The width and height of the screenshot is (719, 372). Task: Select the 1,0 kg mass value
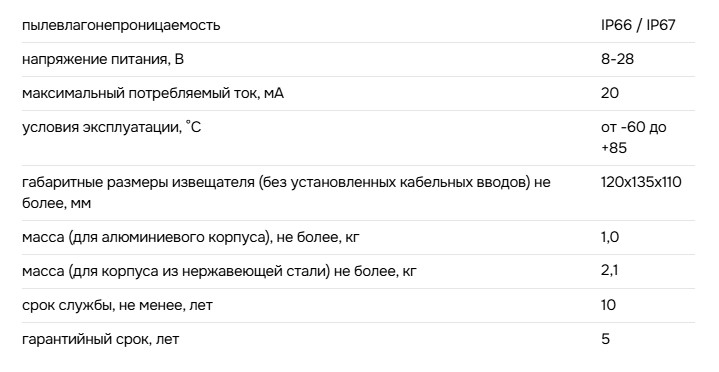610,237
